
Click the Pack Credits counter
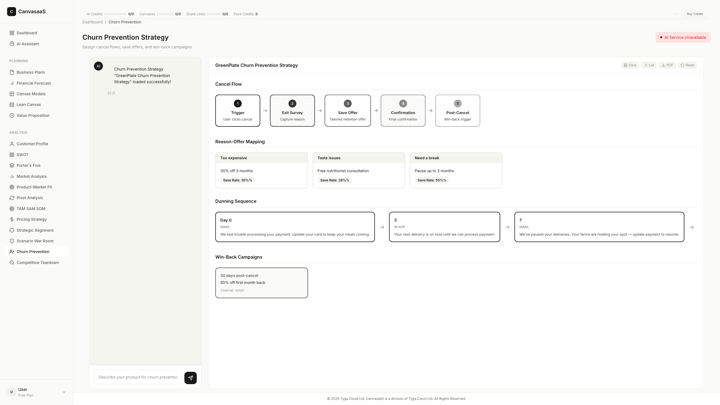pos(246,14)
